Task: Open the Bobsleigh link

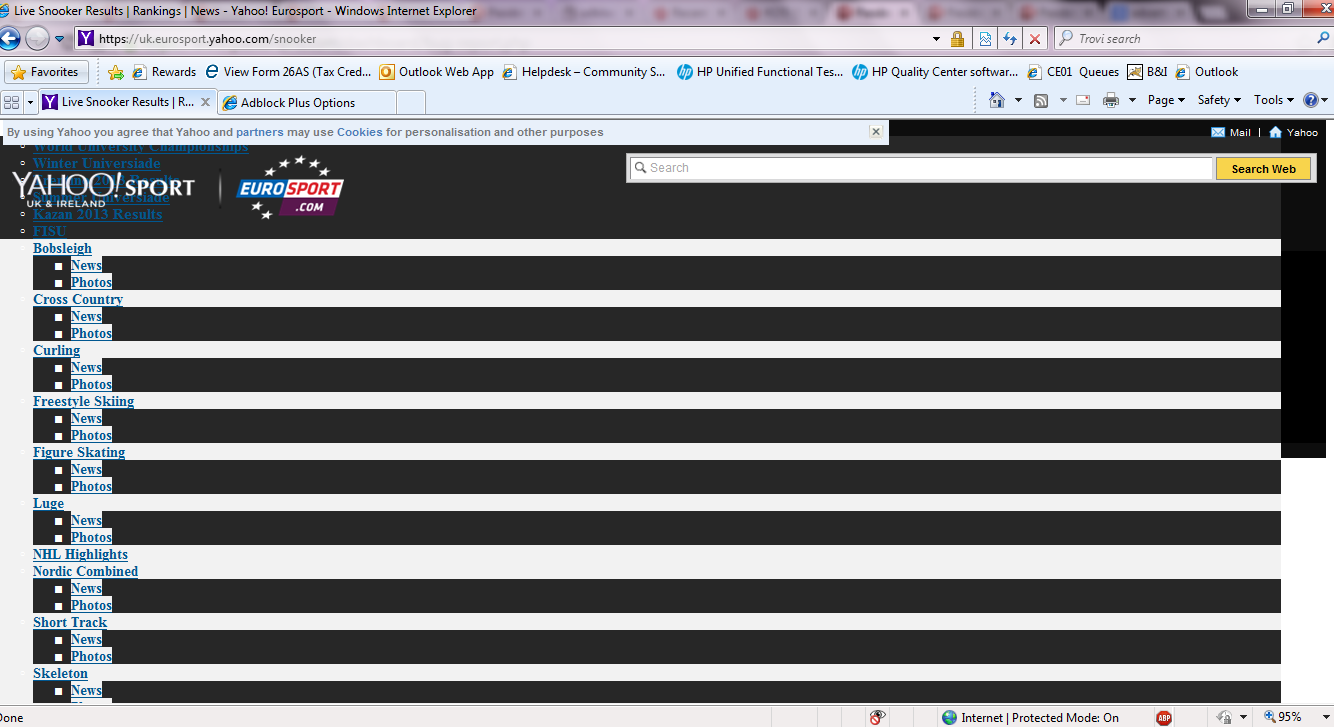Action: pyautogui.click(x=62, y=248)
